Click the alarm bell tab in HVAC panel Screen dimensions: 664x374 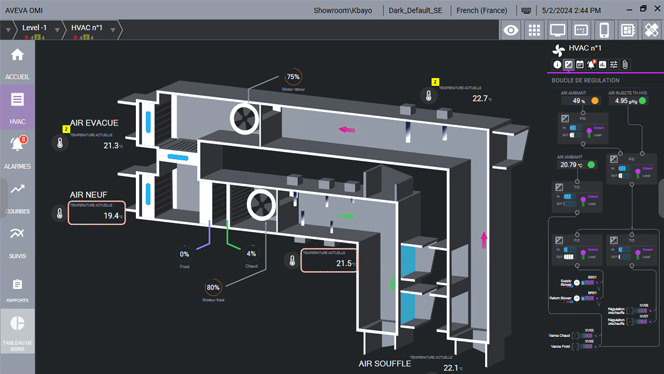click(591, 64)
